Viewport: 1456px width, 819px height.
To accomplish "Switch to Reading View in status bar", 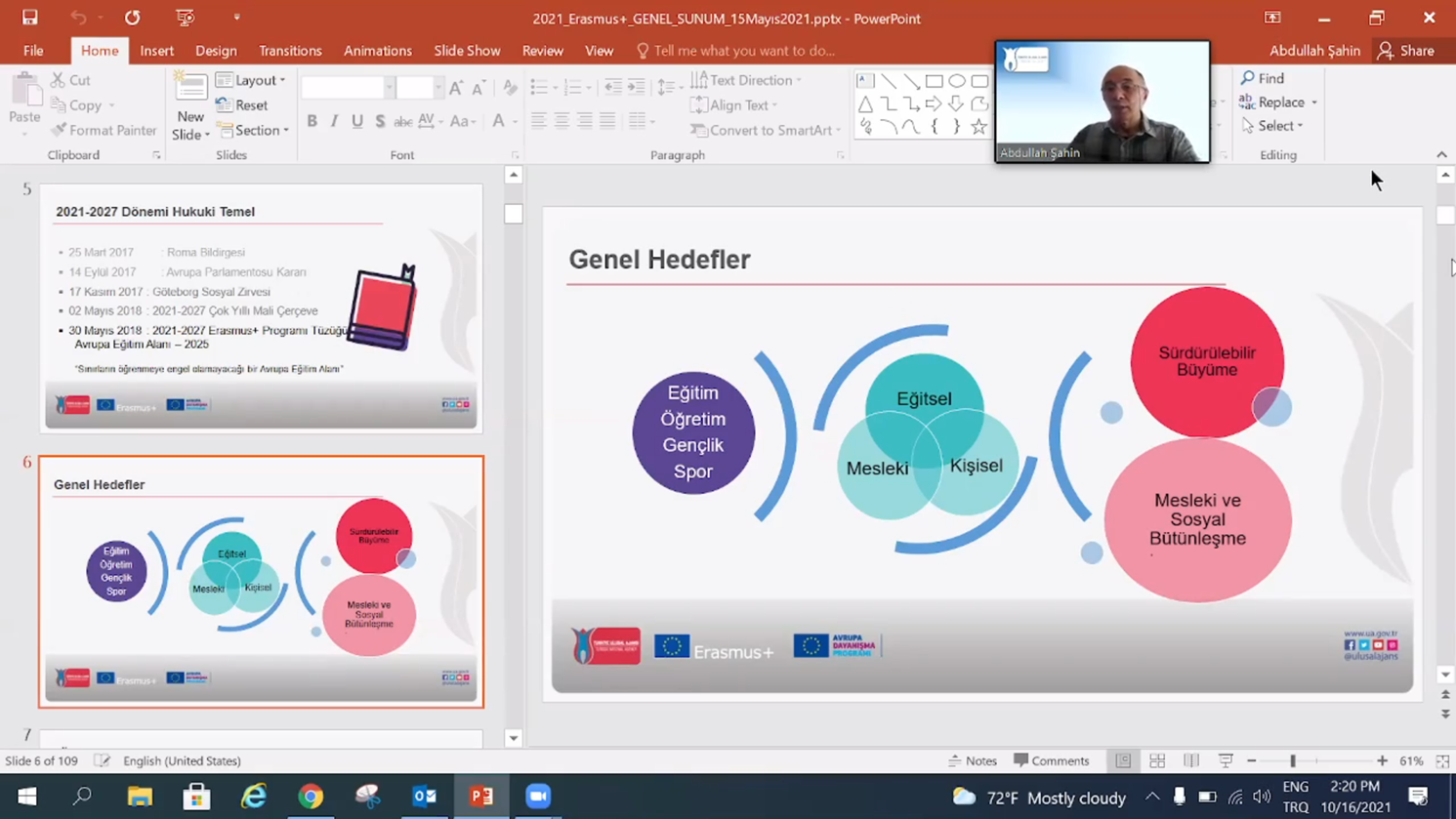I will (1191, 760).
